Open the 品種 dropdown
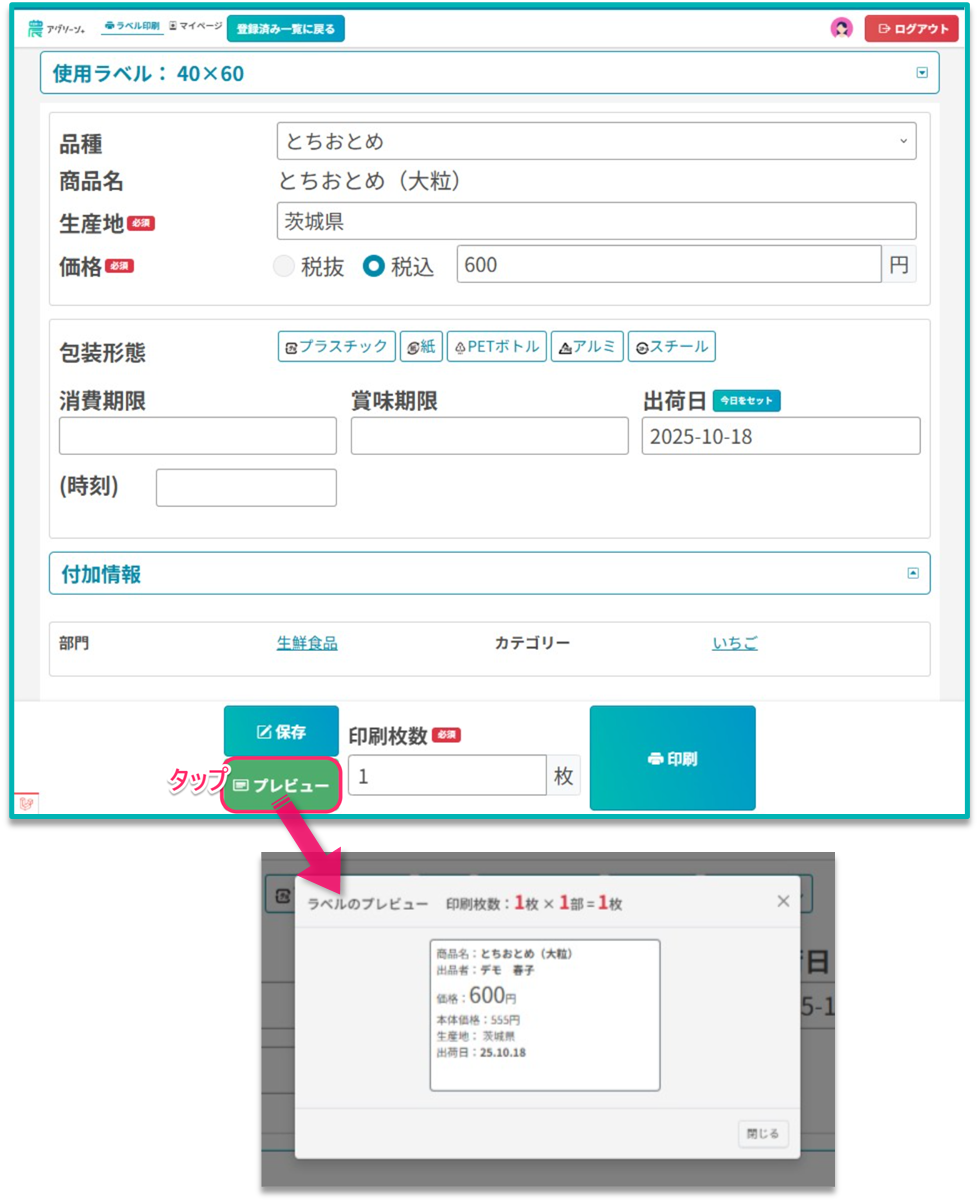979x1202 pixels. click(x=596, y=141)
